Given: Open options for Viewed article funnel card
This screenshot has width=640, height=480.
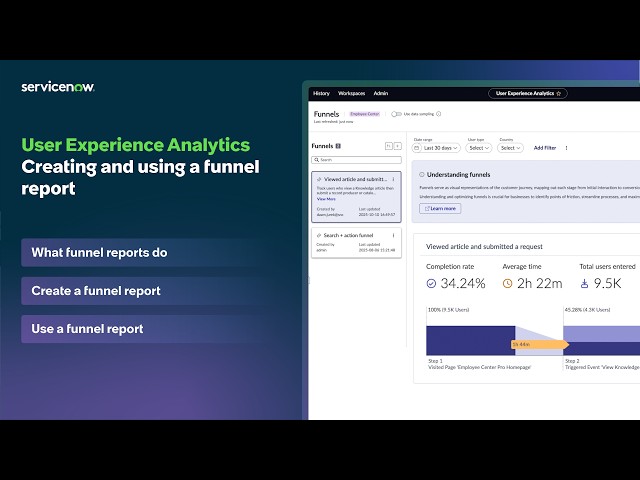Looking at the screenshot, I should [393, 179].
